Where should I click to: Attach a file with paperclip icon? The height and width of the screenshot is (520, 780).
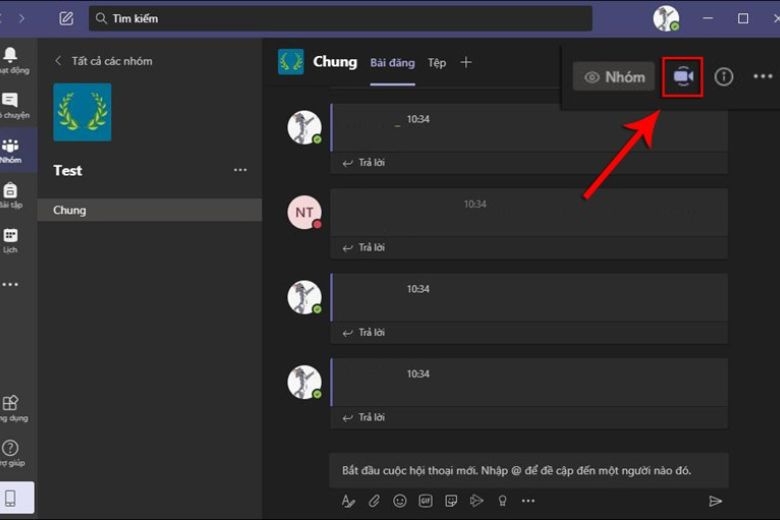point(374,501)
